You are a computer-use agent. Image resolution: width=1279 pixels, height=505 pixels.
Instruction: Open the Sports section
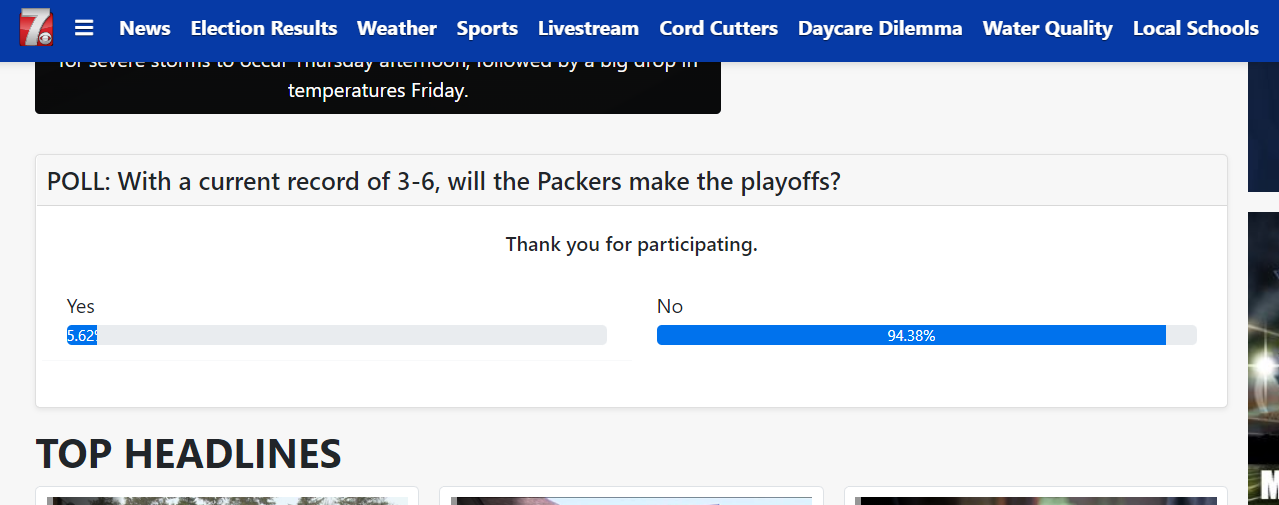(x=487, y=28)
